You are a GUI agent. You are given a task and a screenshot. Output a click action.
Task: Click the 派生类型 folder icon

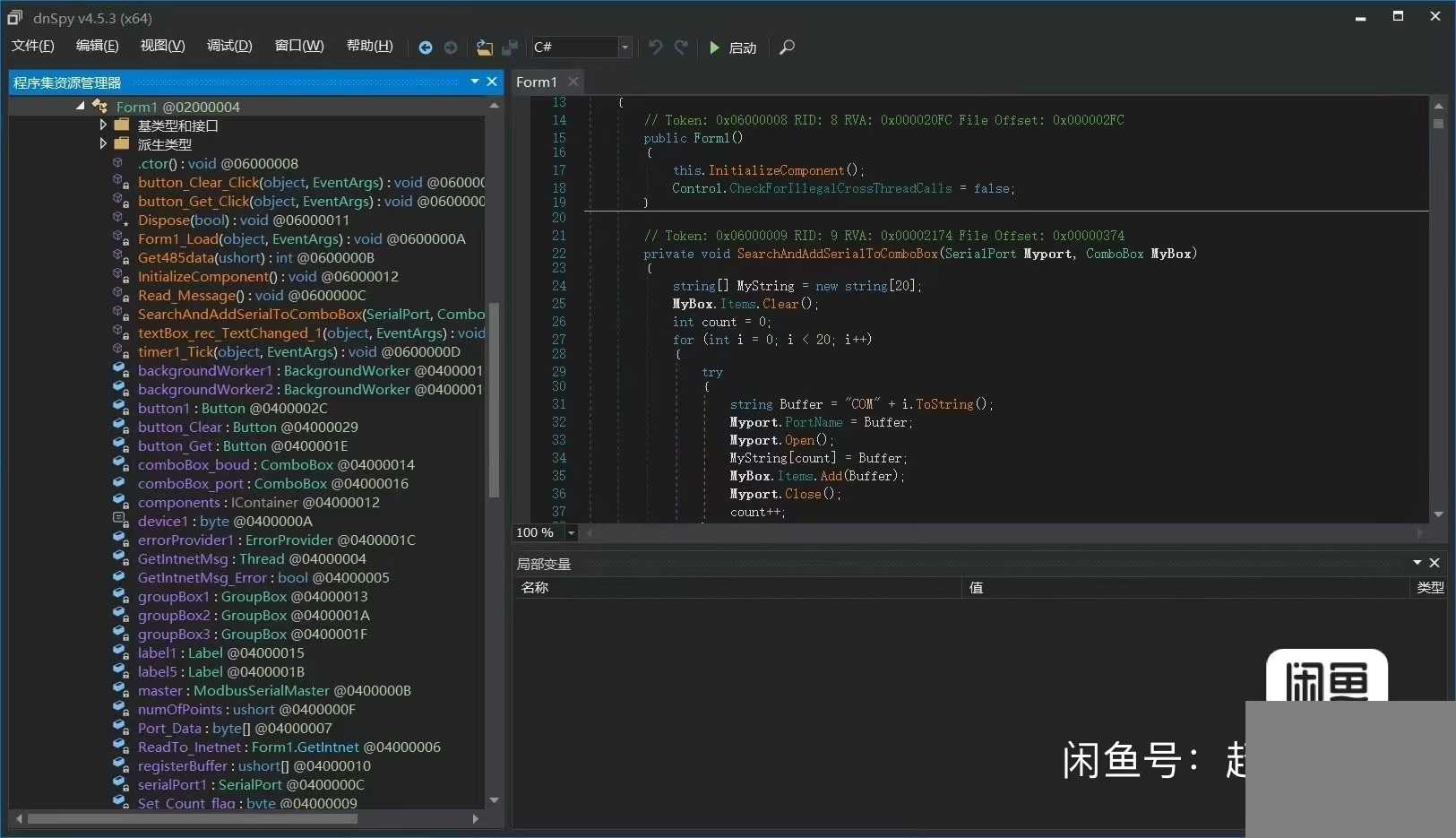pyautogui.click(x=122, y=144)
